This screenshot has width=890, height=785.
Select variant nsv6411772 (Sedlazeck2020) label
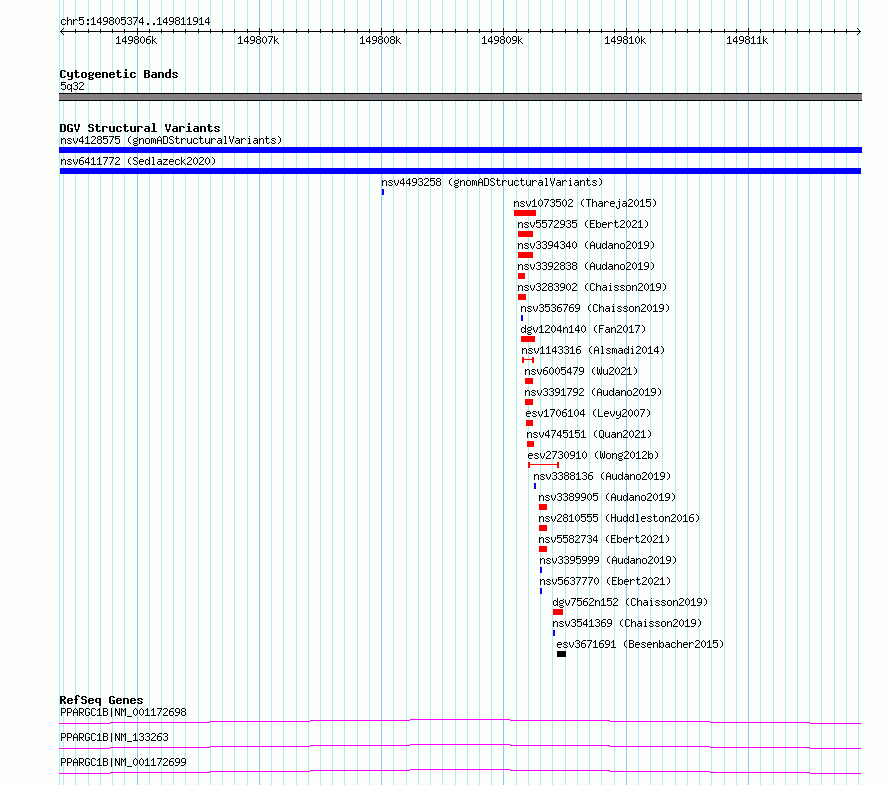138,161
